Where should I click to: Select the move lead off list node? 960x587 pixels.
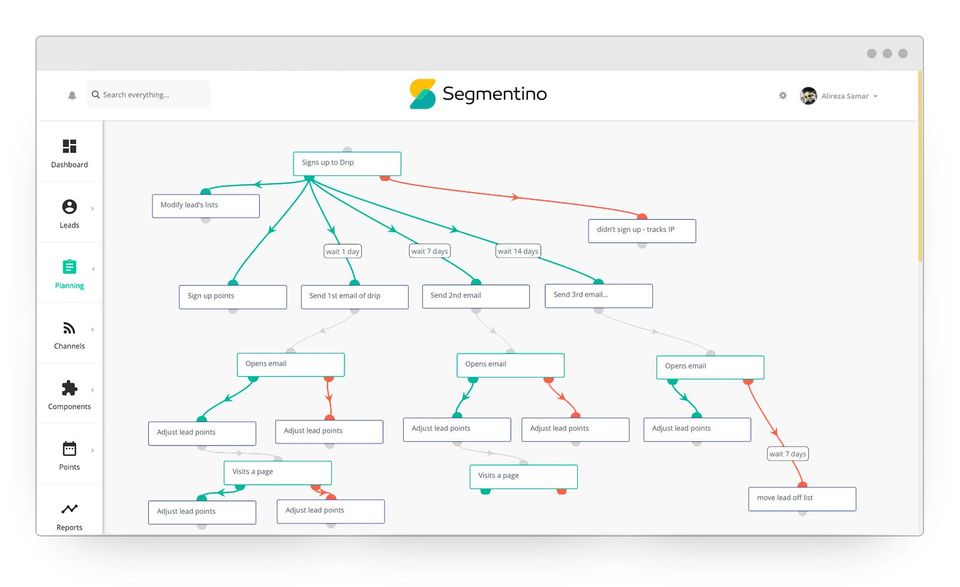(802, 499)
